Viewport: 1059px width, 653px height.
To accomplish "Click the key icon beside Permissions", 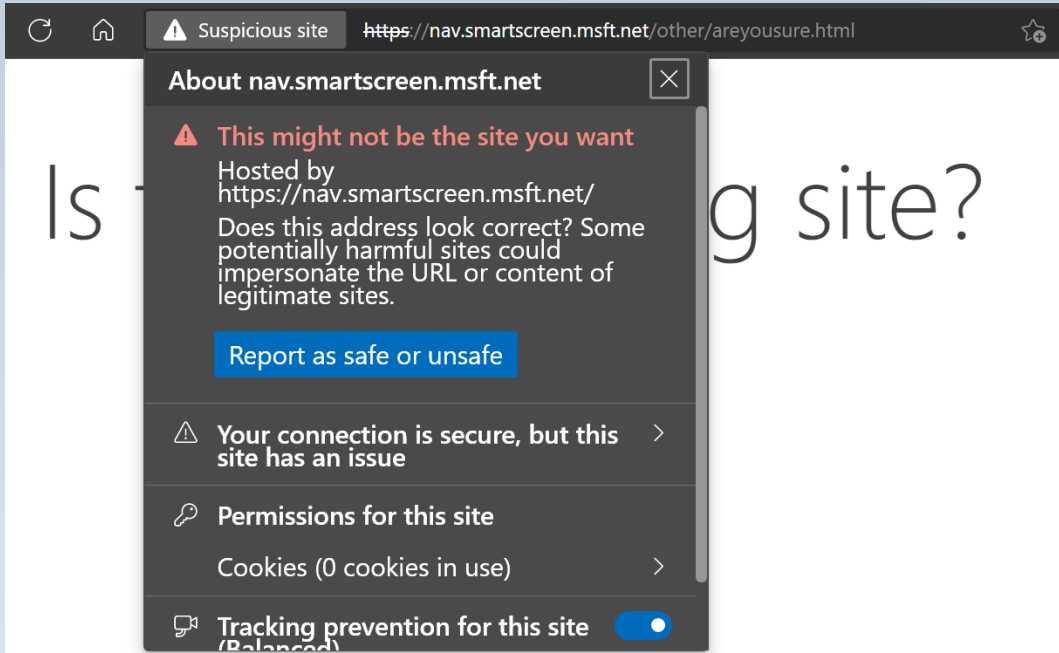I will click(185, 514).
